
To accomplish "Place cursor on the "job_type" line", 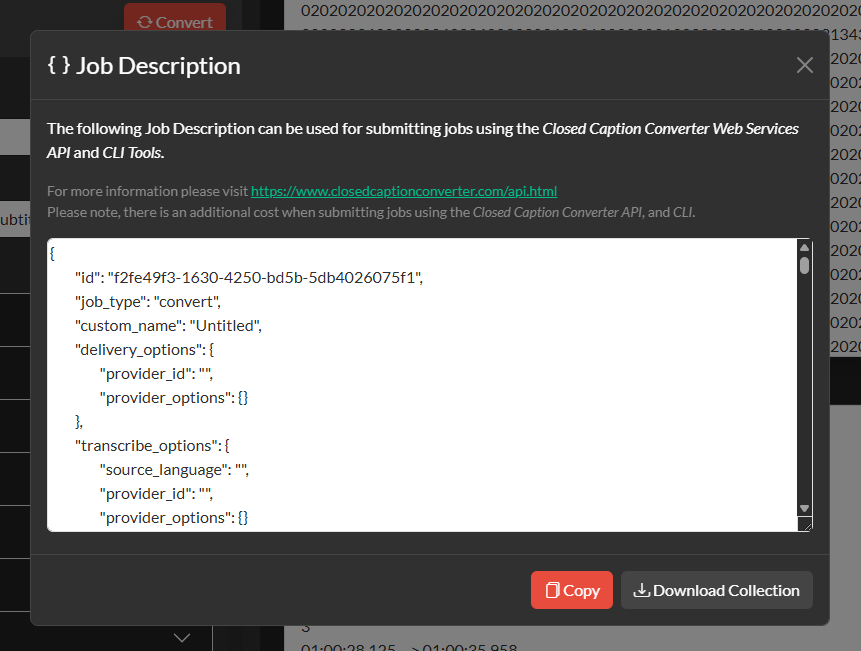I will point(147,301).
